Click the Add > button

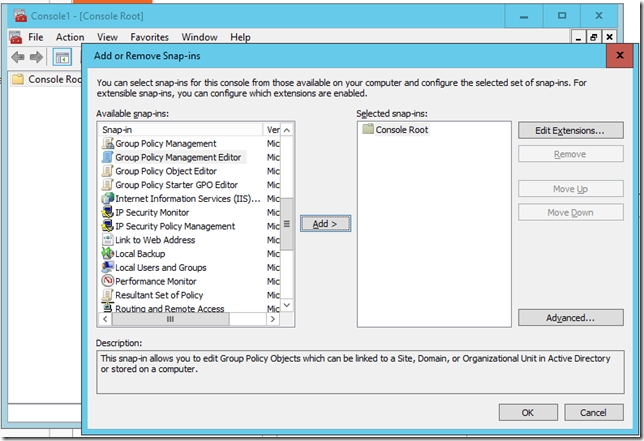coord(325,224)
